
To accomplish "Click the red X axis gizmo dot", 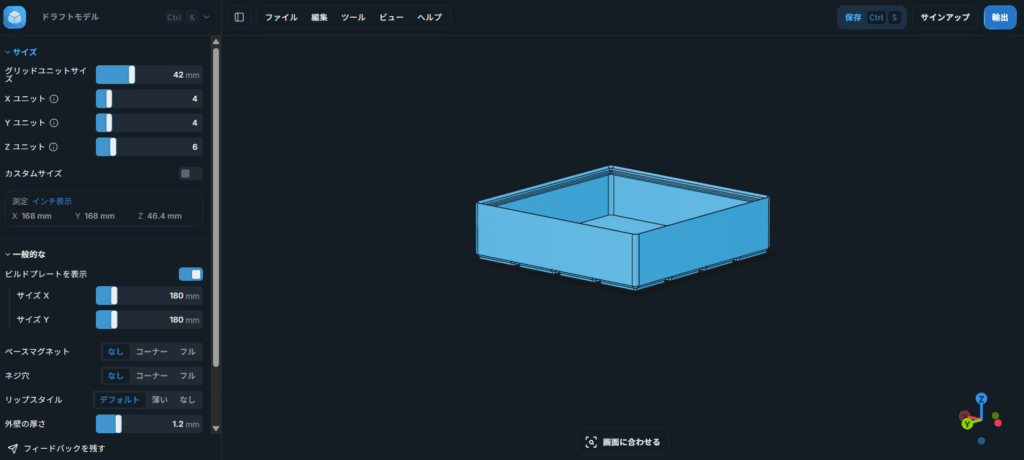I will click(x=998, y=423).
